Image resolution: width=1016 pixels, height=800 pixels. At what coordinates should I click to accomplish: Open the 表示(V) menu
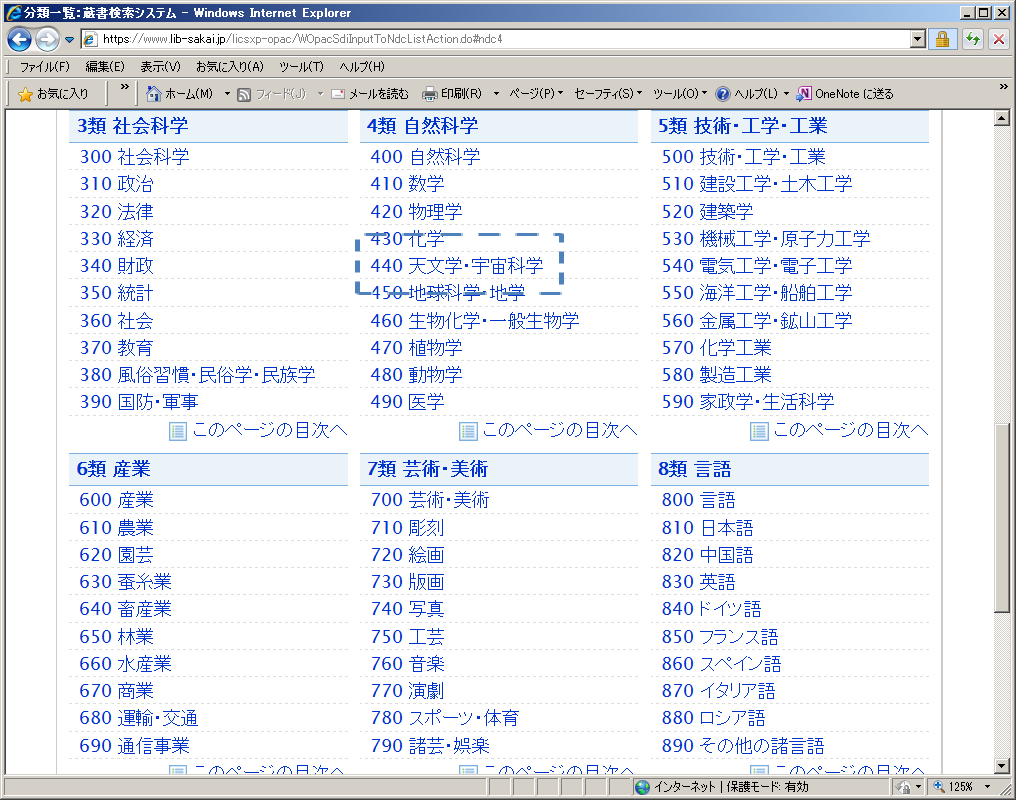tap(161, 67)
